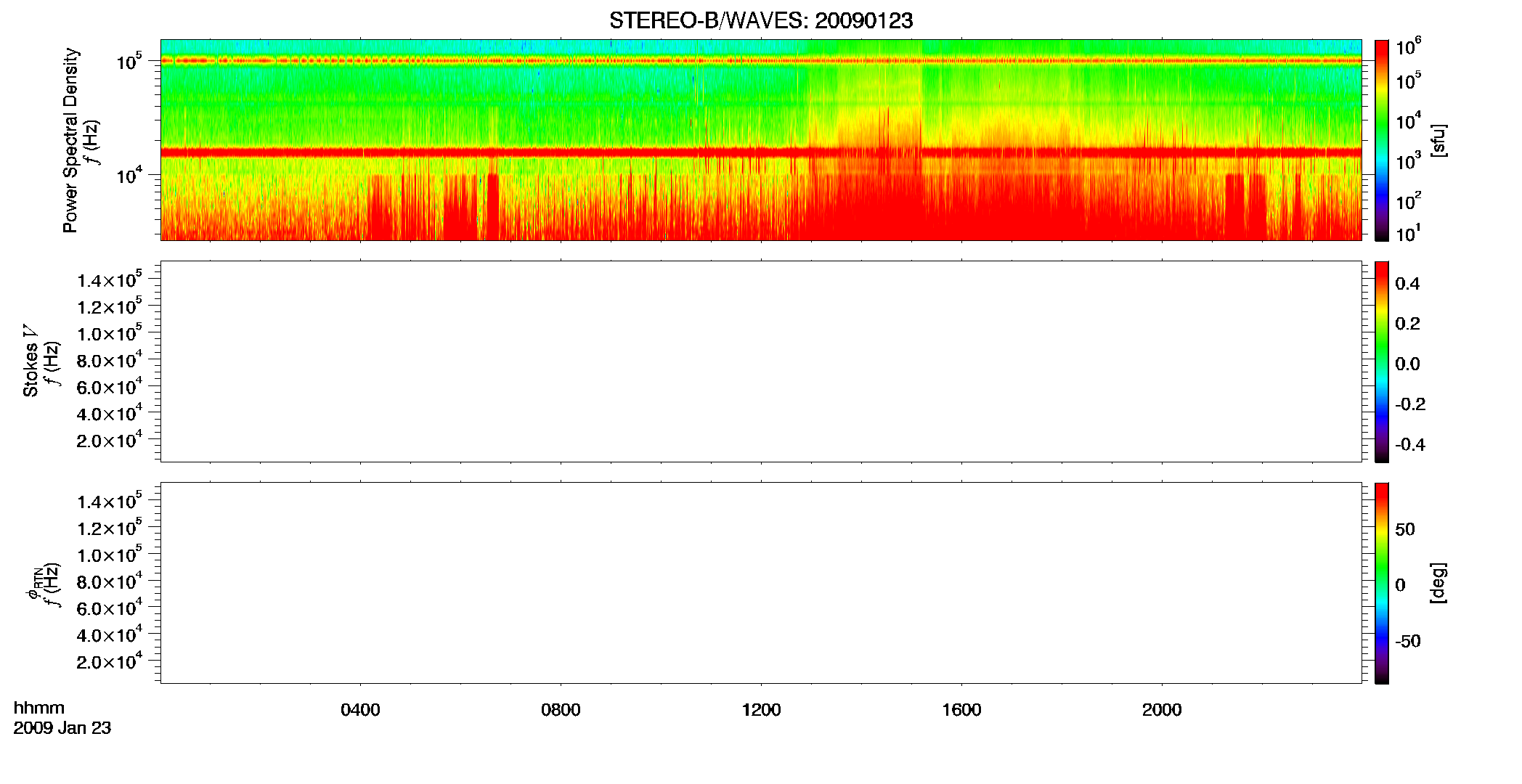The image size is (1522, 784).
Task: Click the Stokes V axis title
Action: pos(30,362)
